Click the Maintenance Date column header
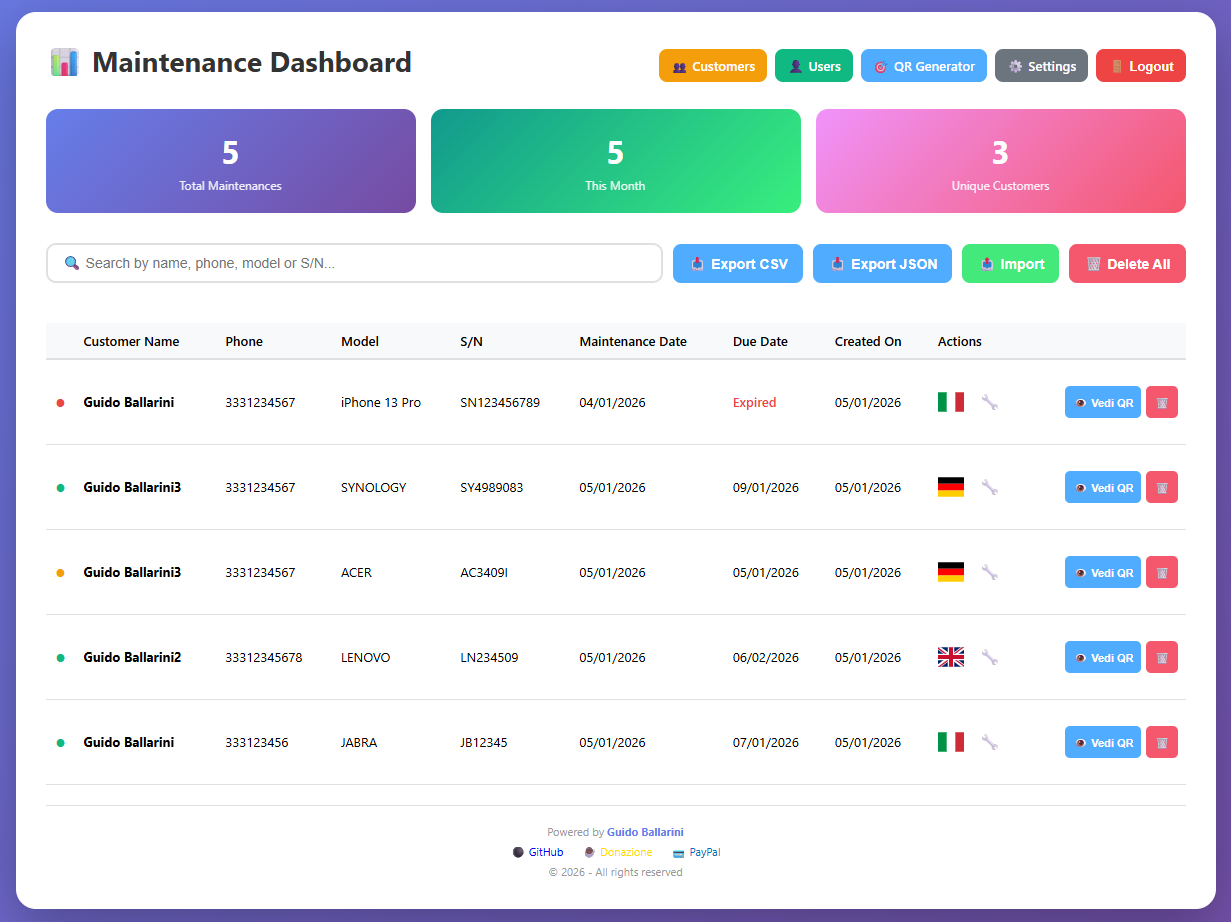 tap(633, 341)
